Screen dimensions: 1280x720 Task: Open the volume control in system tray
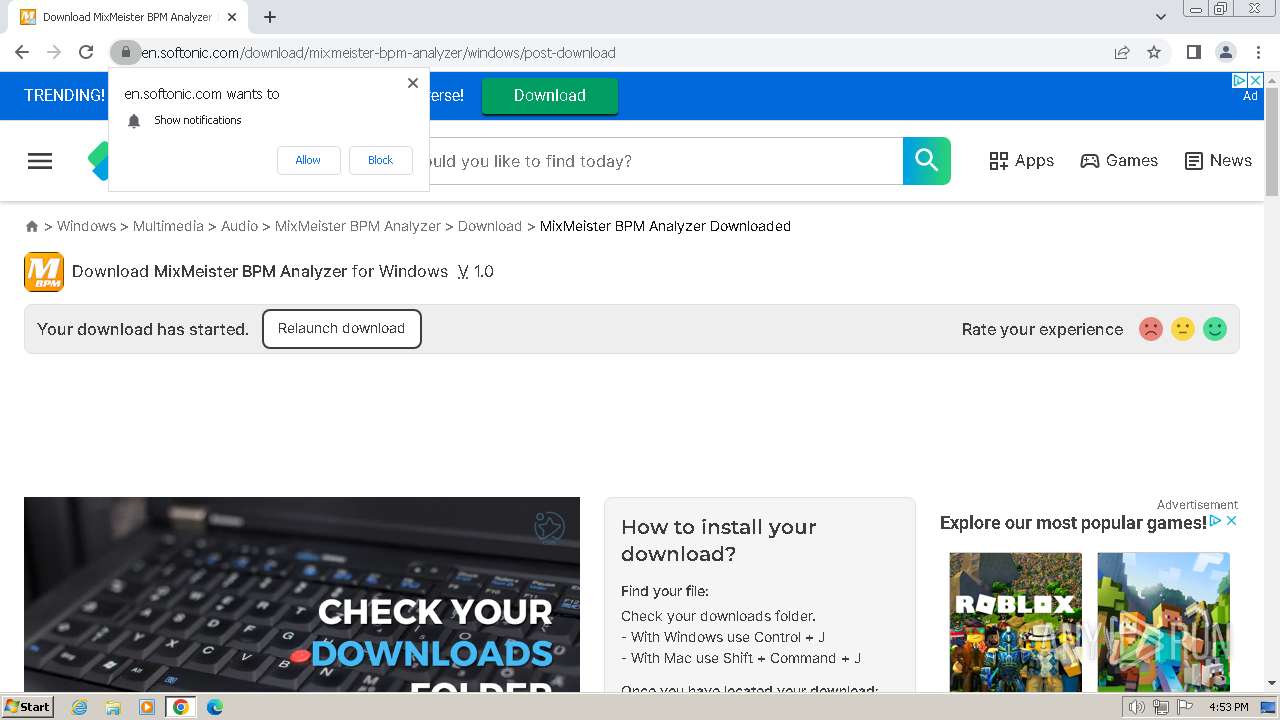click(1137, 707)
